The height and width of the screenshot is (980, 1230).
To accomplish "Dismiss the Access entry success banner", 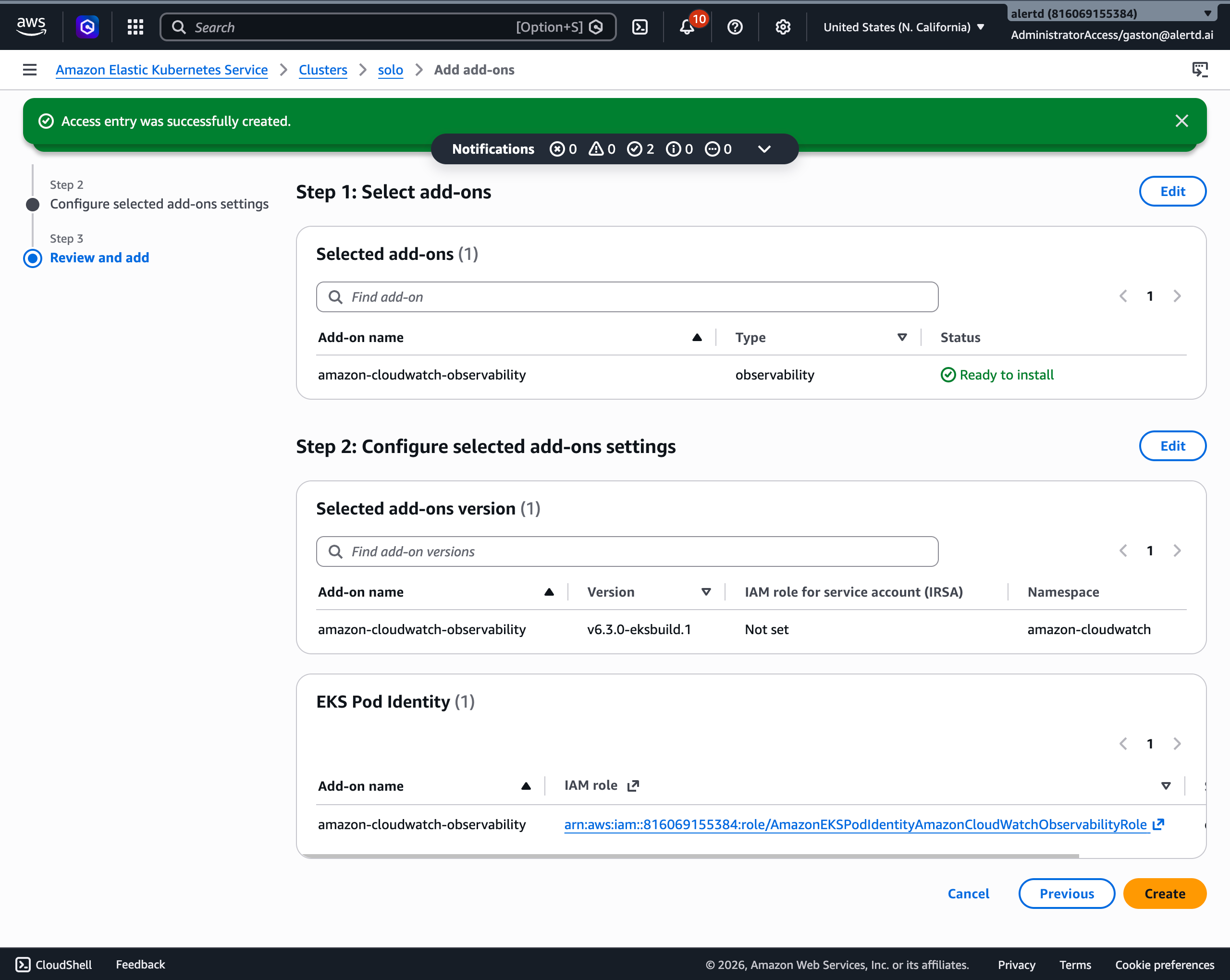I will [x=1181, y=121].
